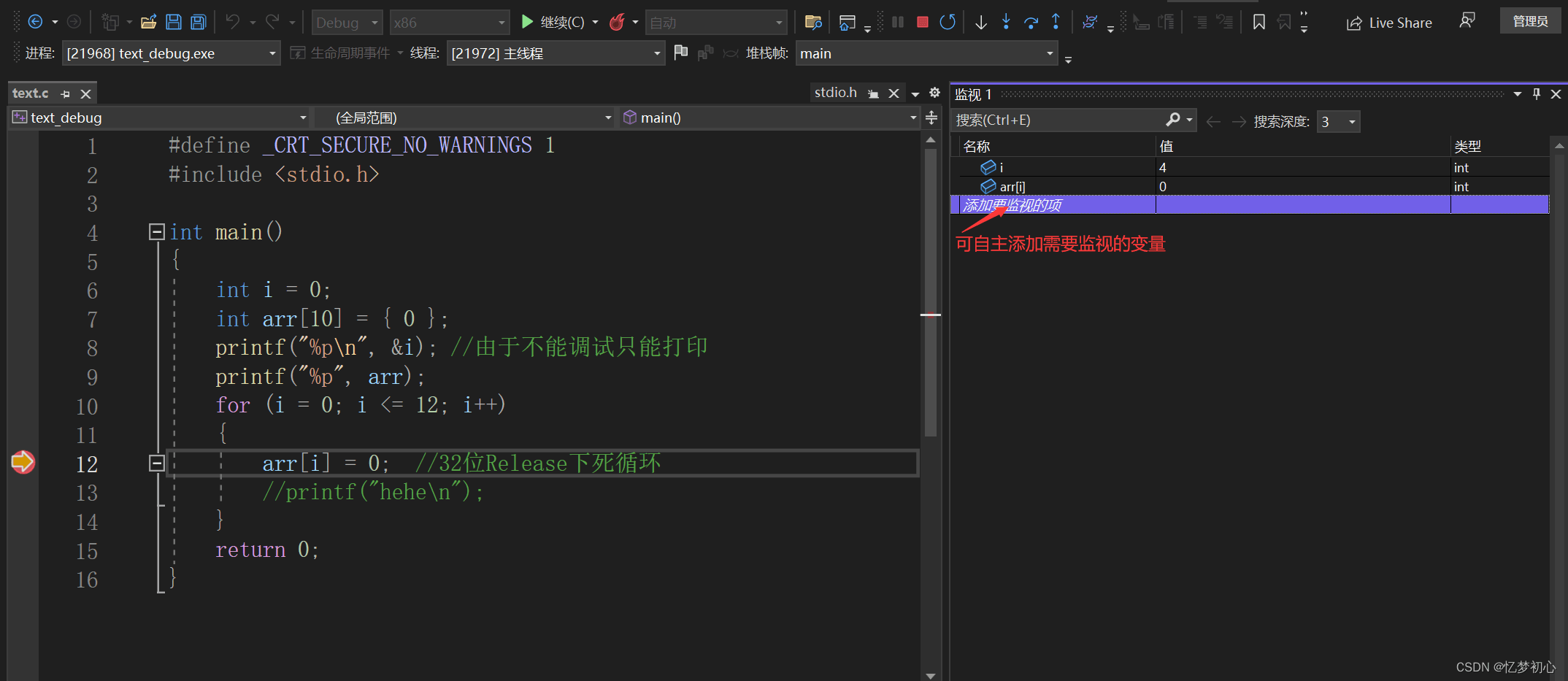
Task: Click the editor scrollbar up arrow
Action: tap(930, 139)
